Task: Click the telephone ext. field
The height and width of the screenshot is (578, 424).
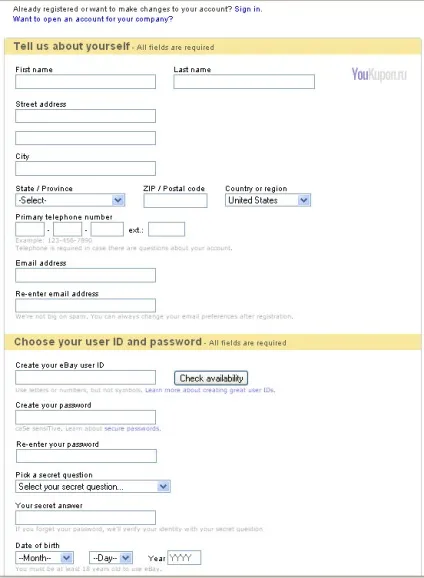Action: (166, 229)
